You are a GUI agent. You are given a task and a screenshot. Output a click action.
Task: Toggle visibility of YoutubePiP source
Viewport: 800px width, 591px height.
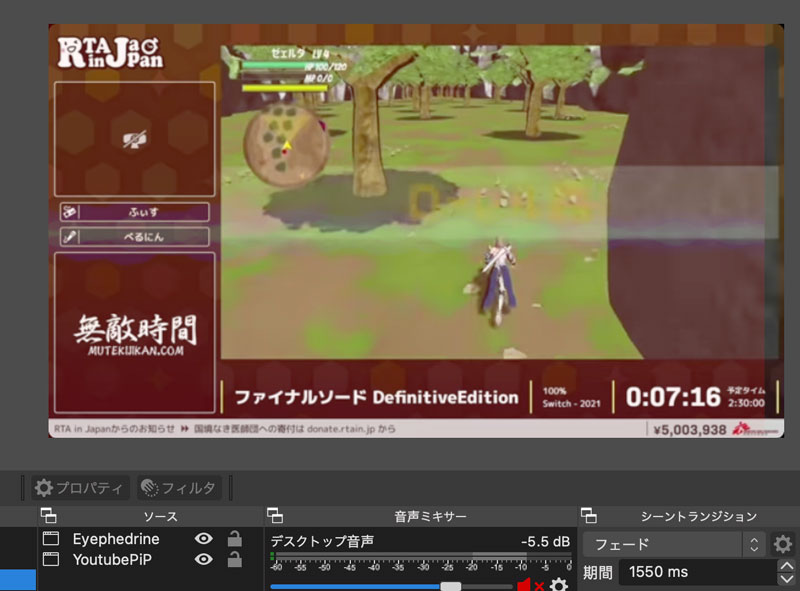tap(204, 560)
